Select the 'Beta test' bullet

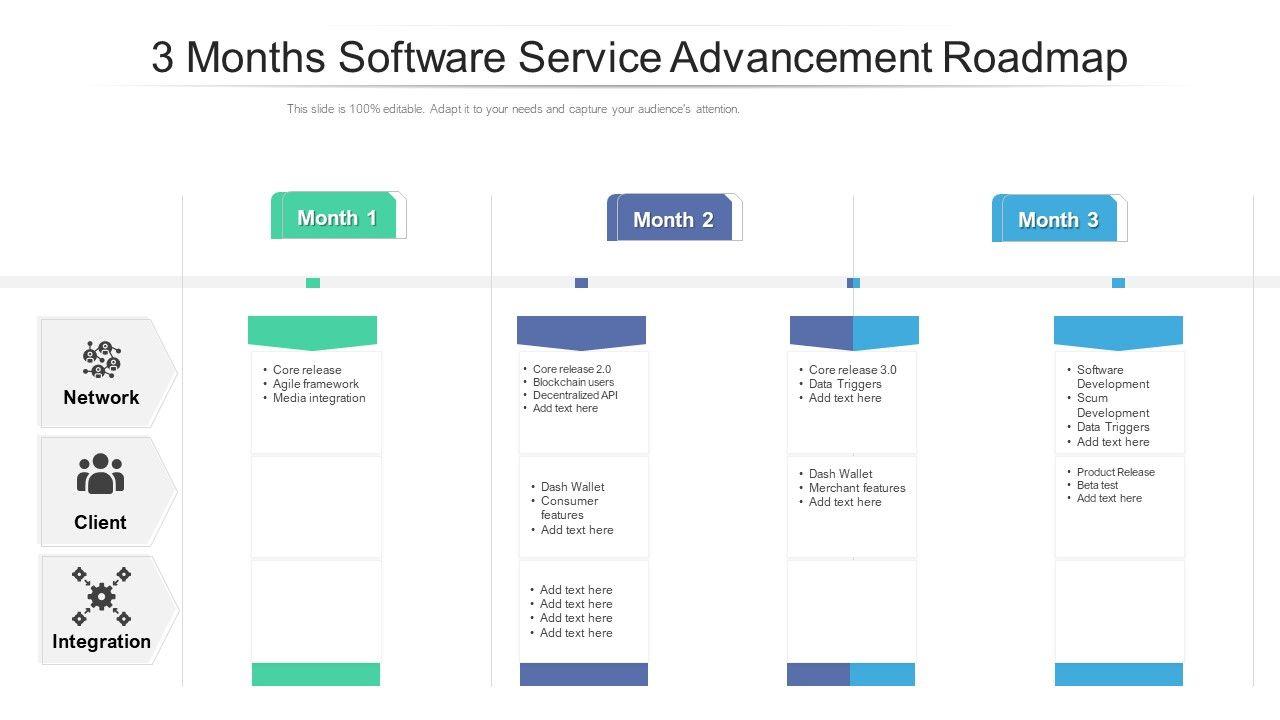pos(1098,485)
